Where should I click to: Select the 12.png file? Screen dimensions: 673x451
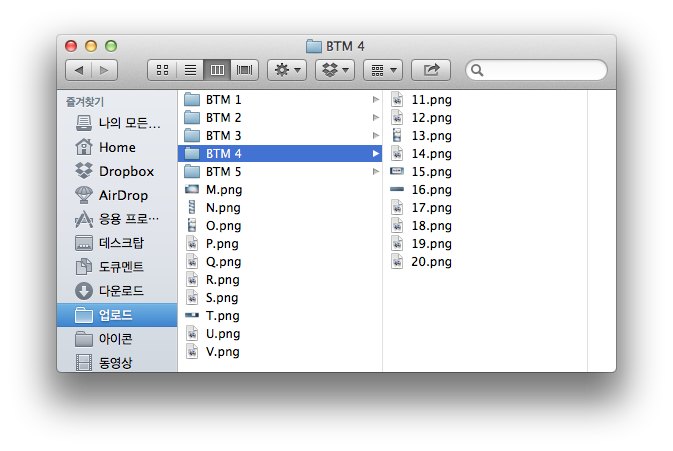tap(485, 118)
